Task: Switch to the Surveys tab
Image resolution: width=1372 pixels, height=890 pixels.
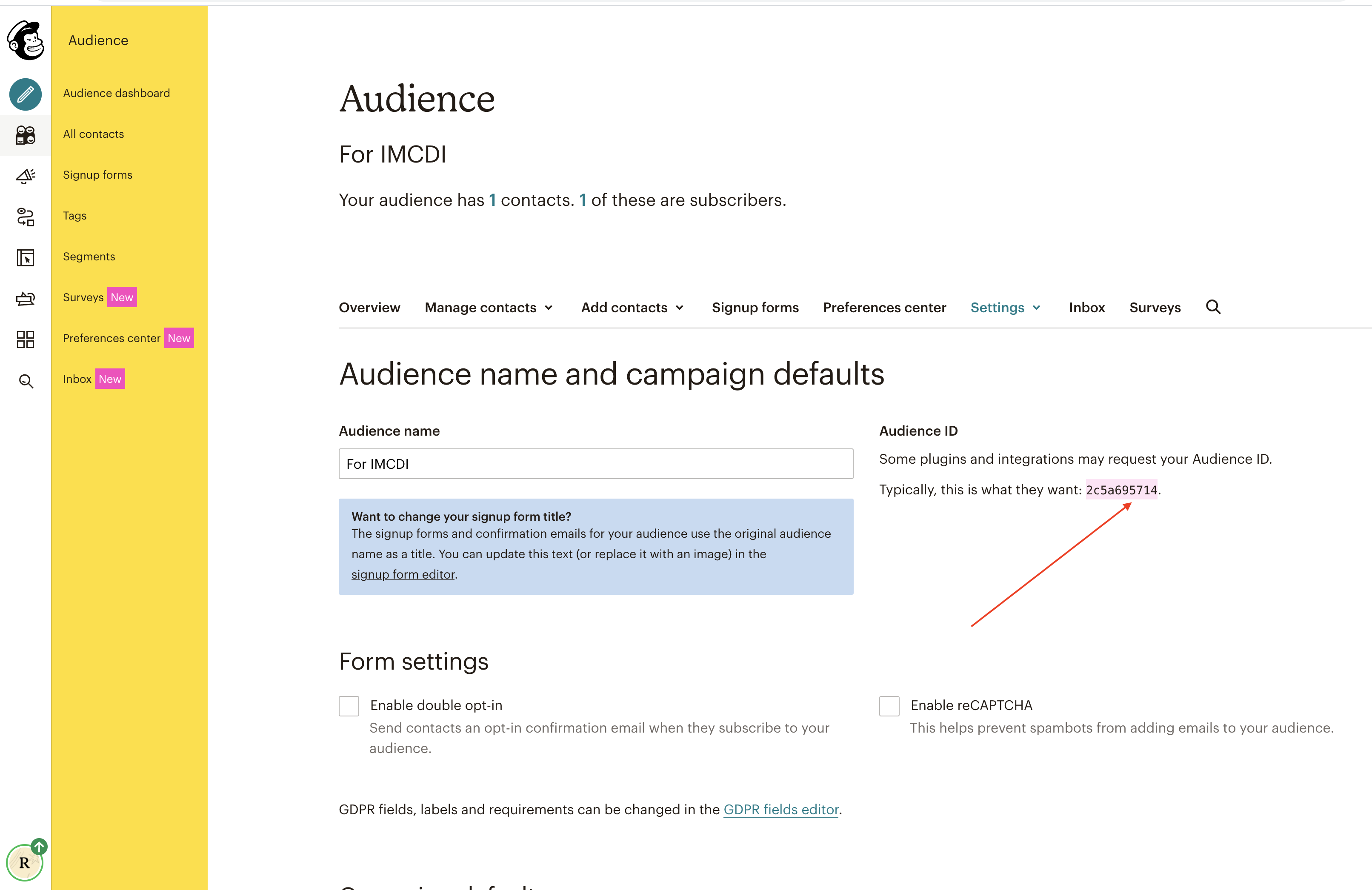Action: pyautogui.click(x=1155, y=307)
